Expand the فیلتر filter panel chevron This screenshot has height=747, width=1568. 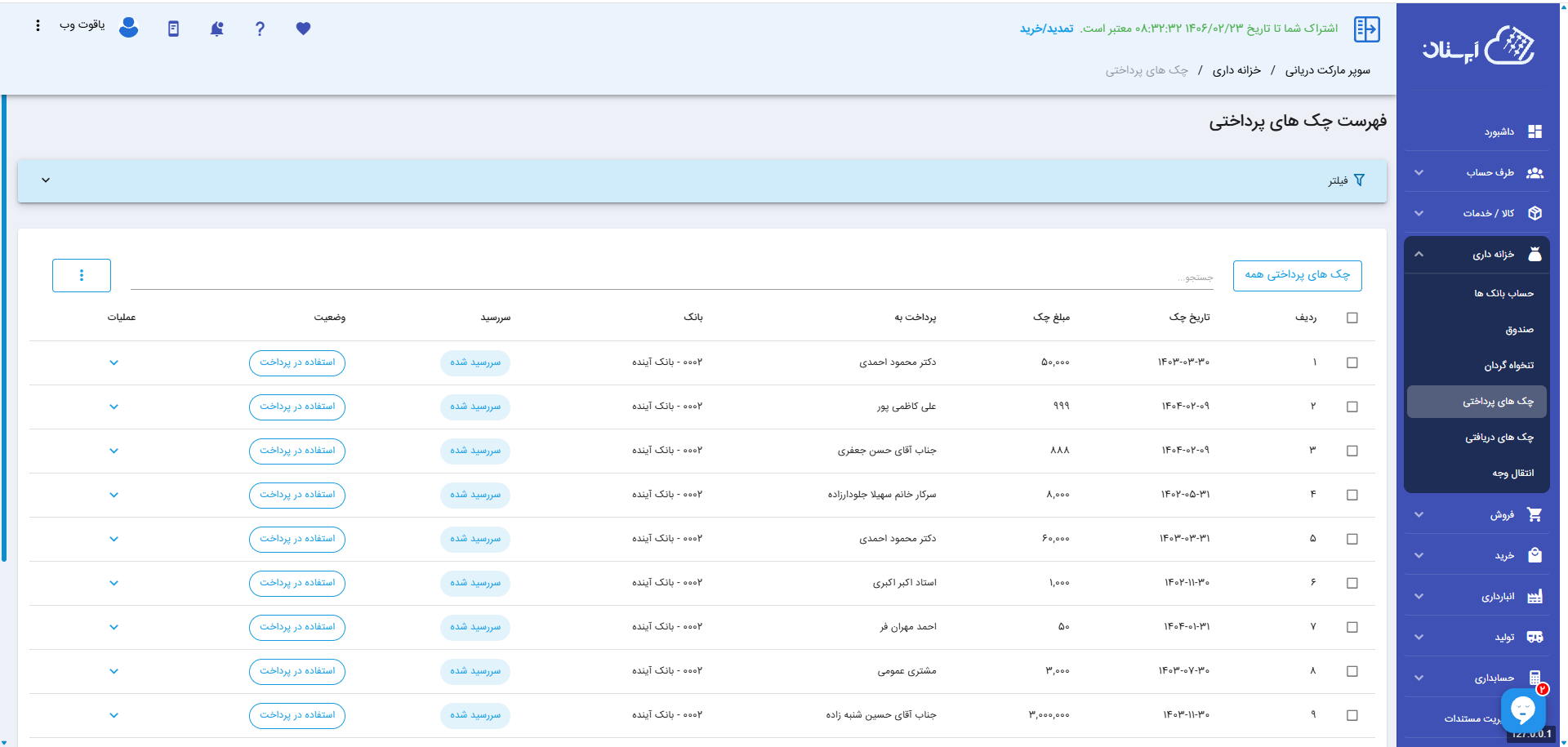(46, 180)
